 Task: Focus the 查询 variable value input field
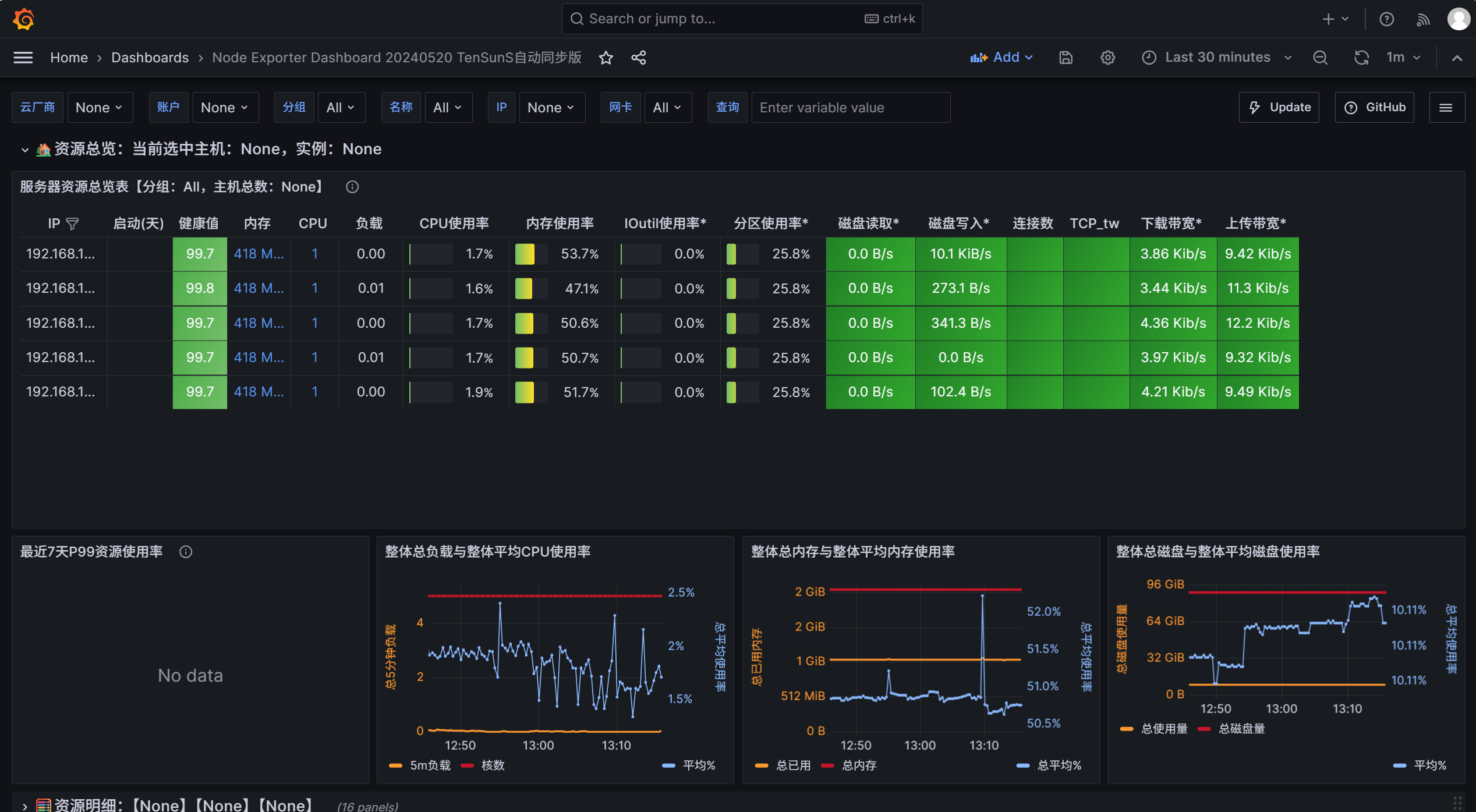(850, 108)
